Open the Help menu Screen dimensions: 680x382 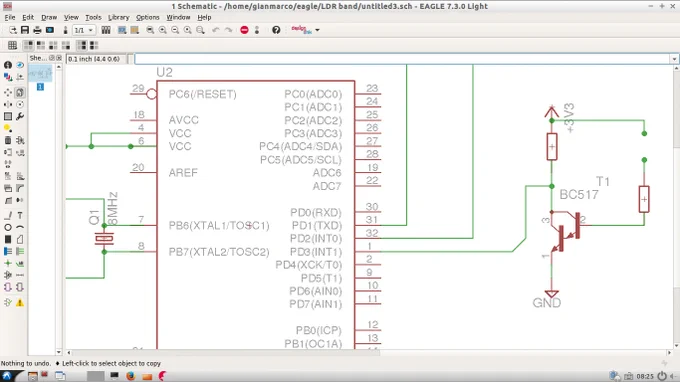204,17
